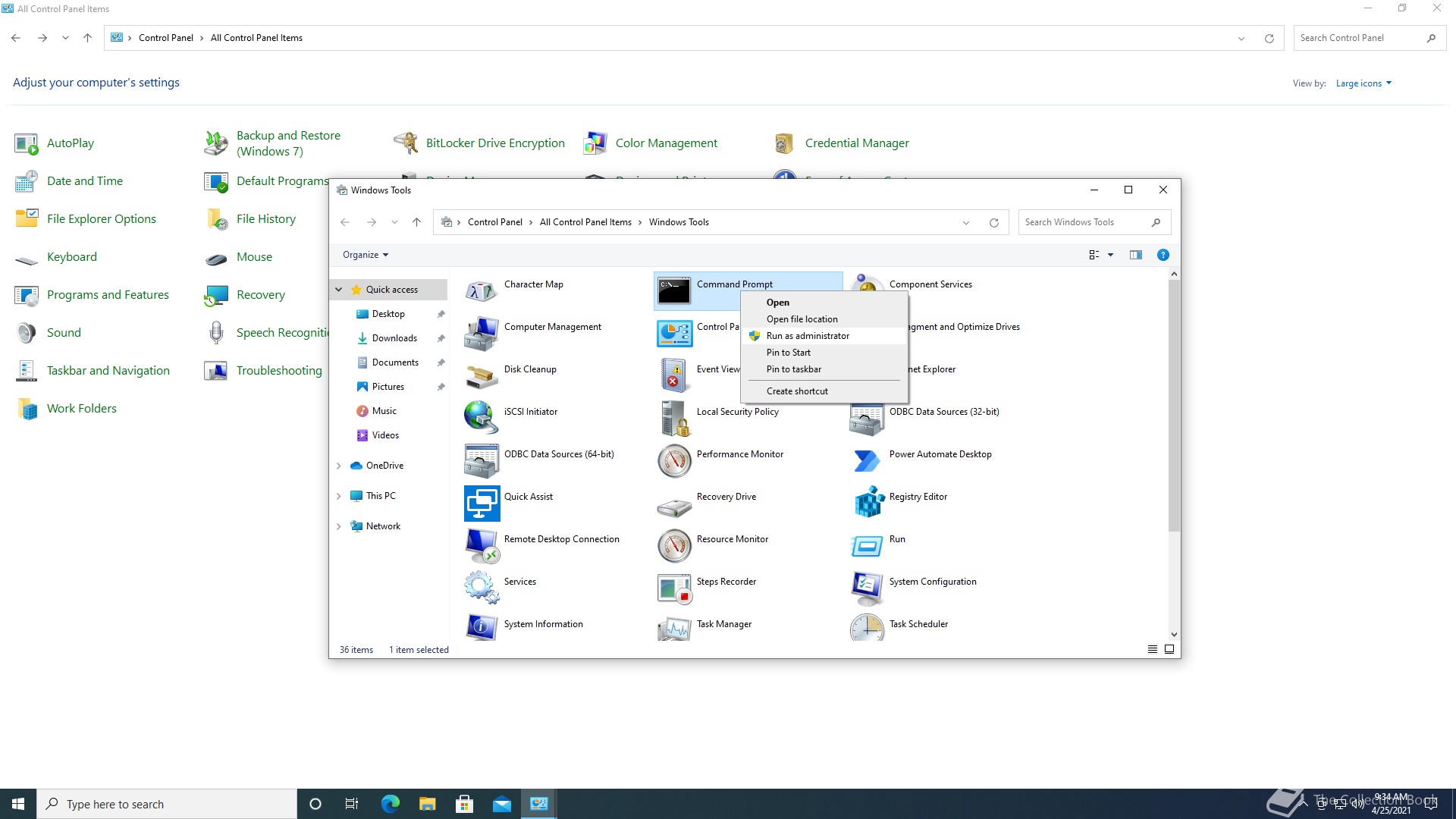Expand the This PC tree node

click(x=339, y=496)
